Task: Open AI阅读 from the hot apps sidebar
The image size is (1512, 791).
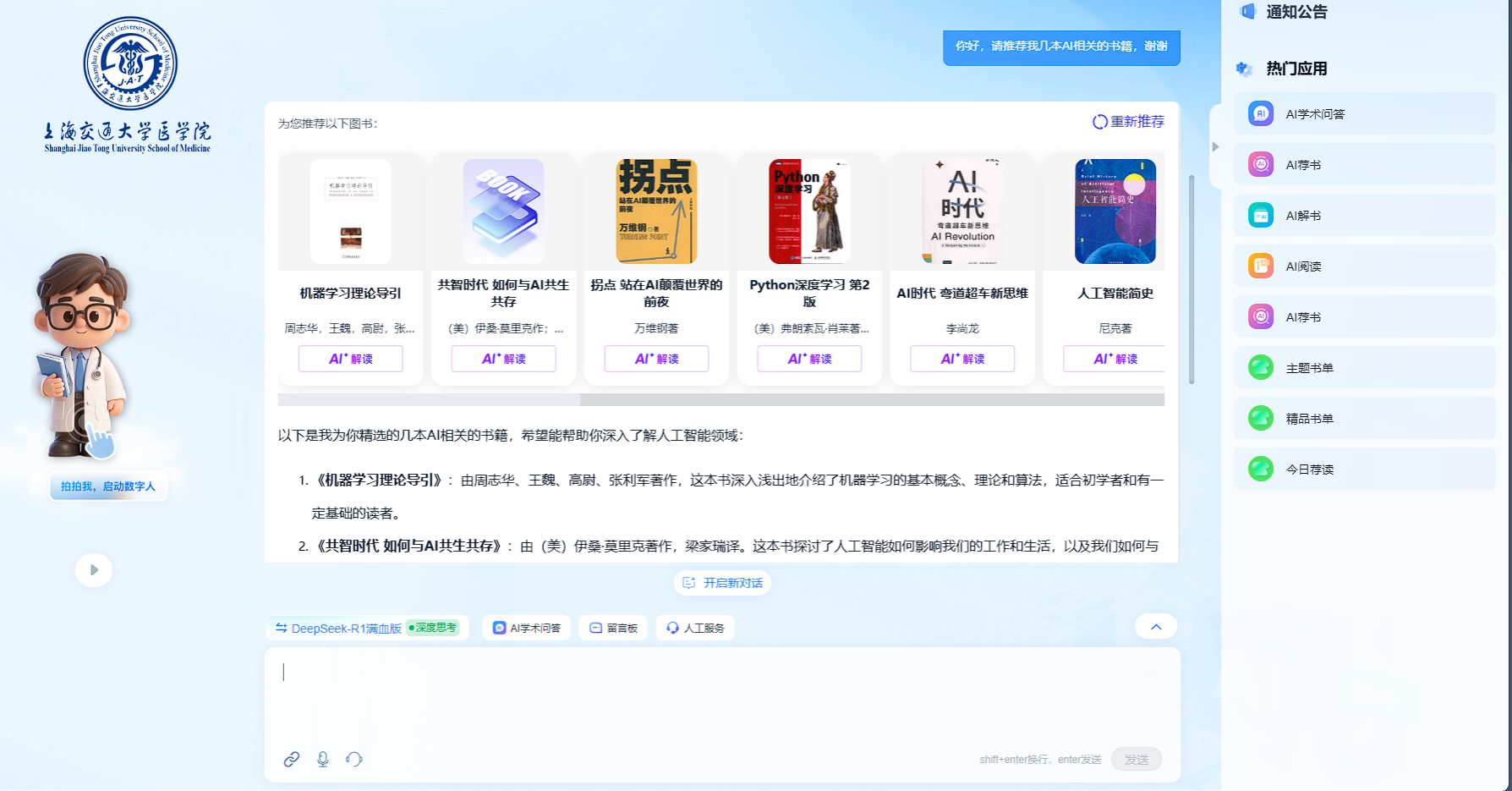Action: pos(1364,266)
